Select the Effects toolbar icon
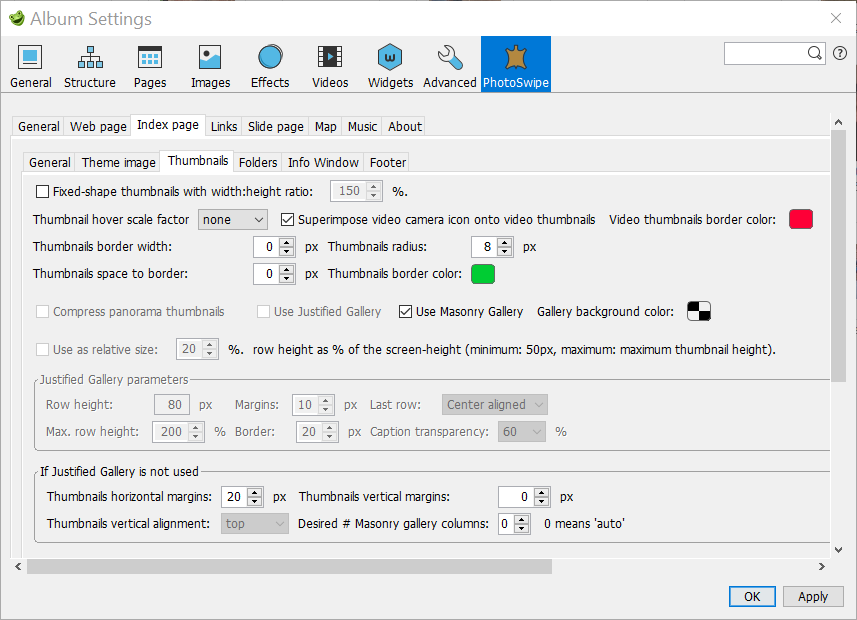 click(270, 65)
